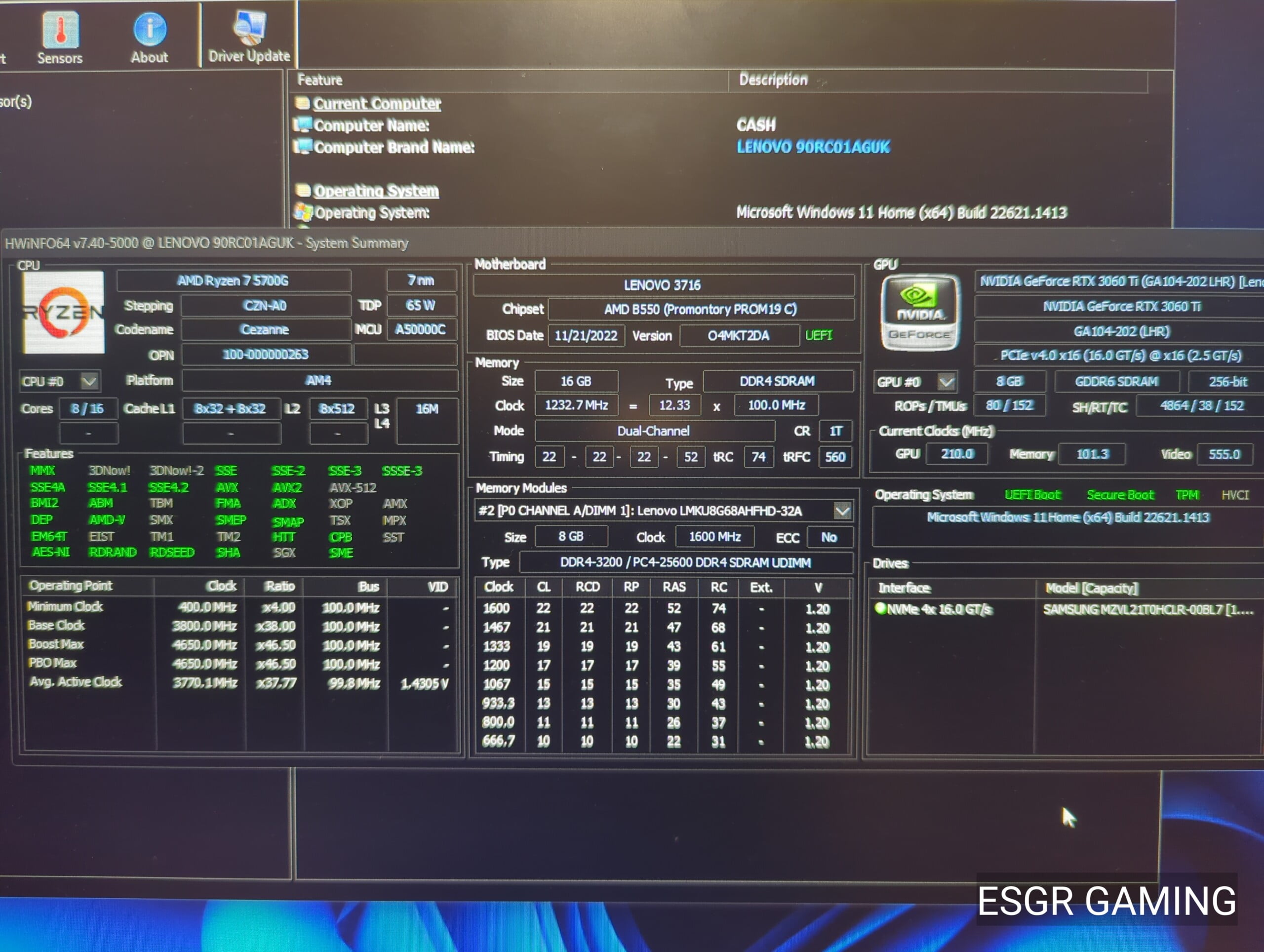This screenshot has width=1264, height=952.
Task: Click the LENOVO 90RC01AGUK brand link
Action: coord(813,147)
